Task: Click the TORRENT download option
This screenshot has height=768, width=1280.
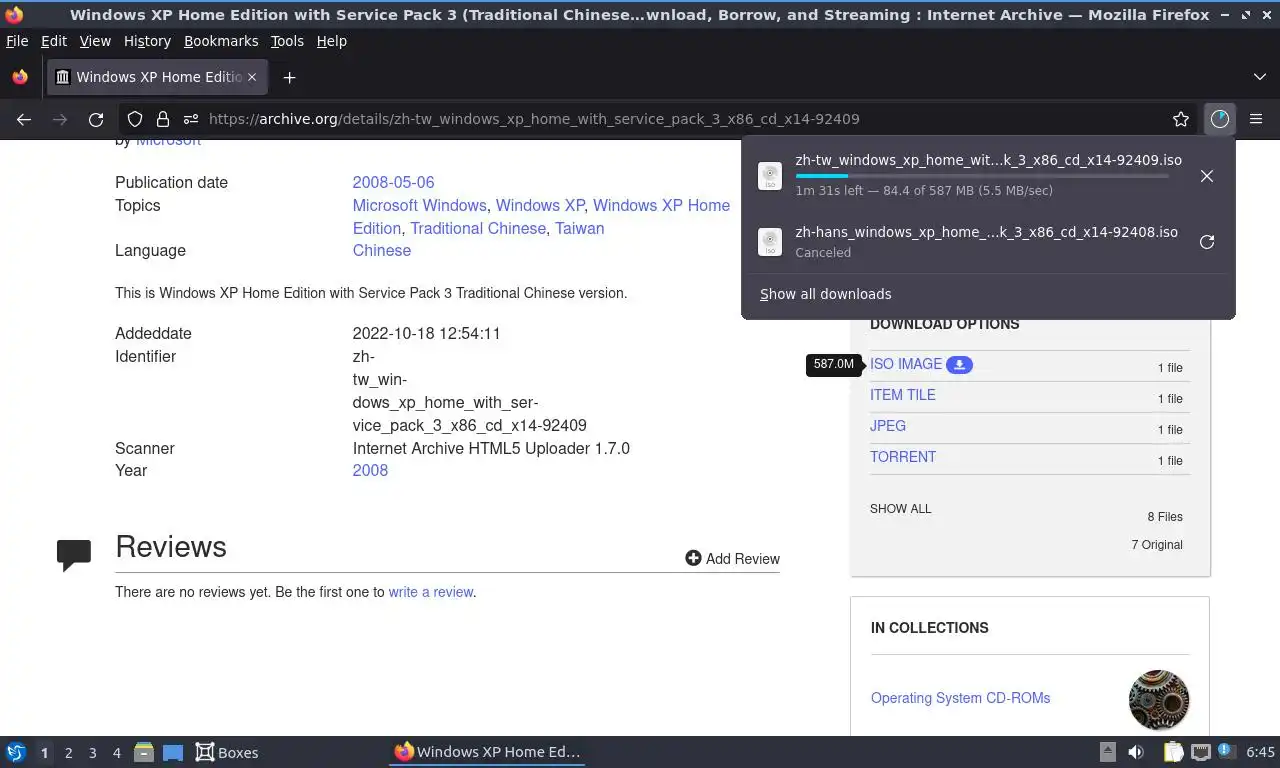Action: point(903,457)
